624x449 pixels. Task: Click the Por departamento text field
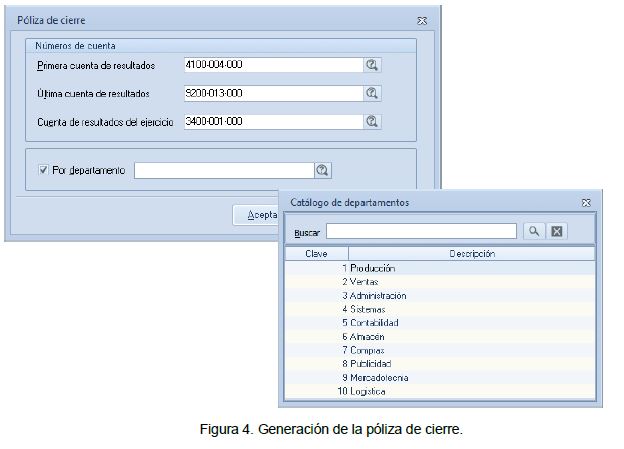[223, 170]
